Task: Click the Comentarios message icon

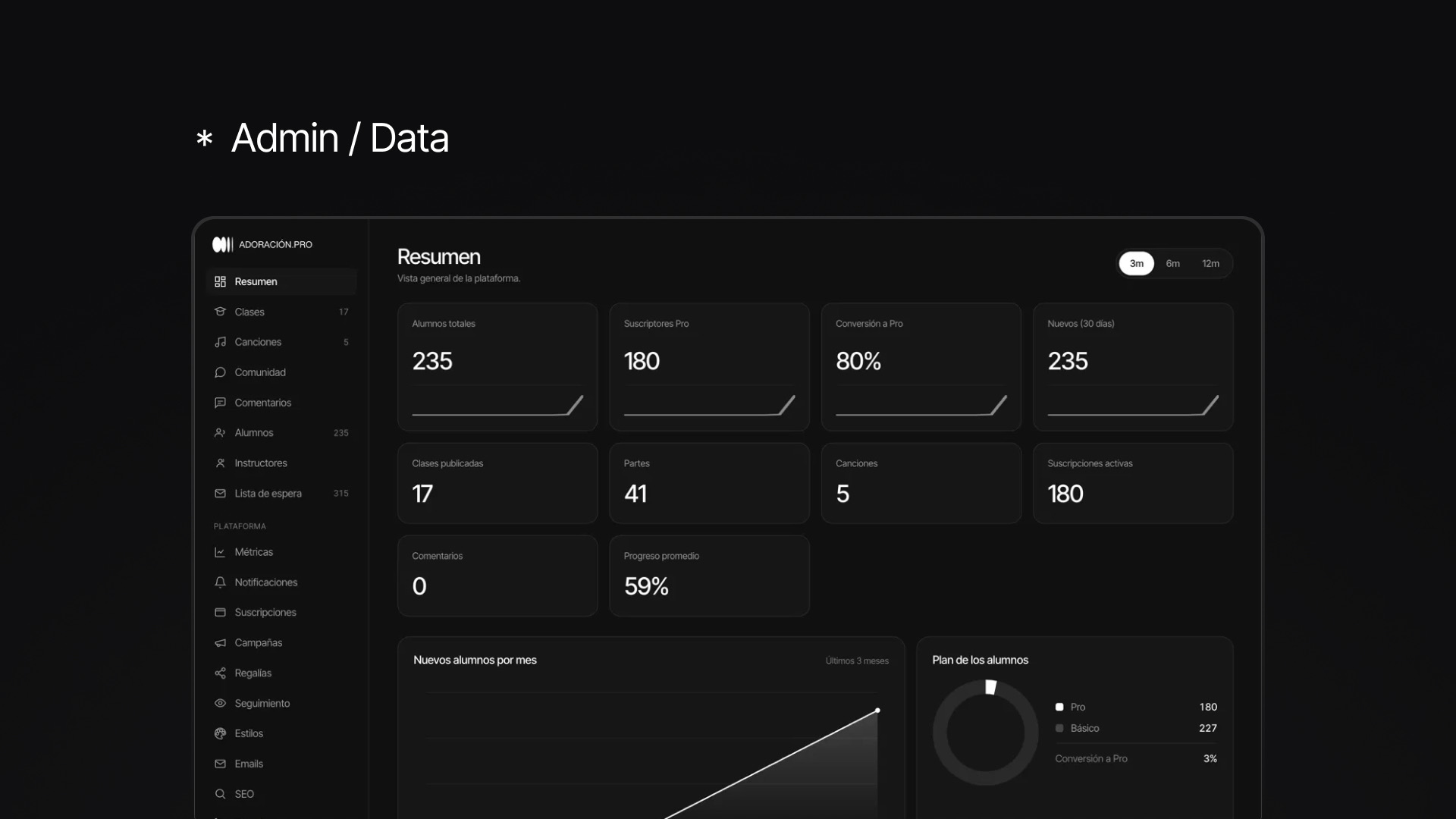Action: (x=220, y=403)
